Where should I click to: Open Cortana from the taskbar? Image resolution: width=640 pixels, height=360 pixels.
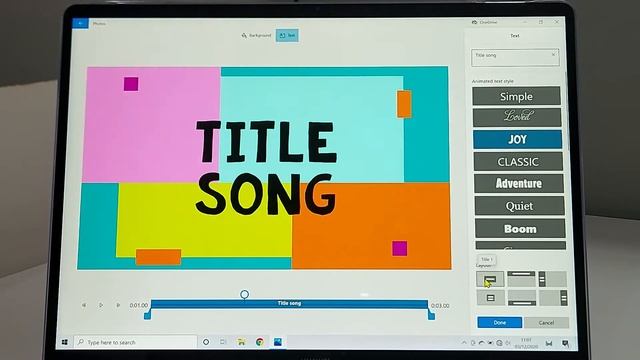[206, 342]
